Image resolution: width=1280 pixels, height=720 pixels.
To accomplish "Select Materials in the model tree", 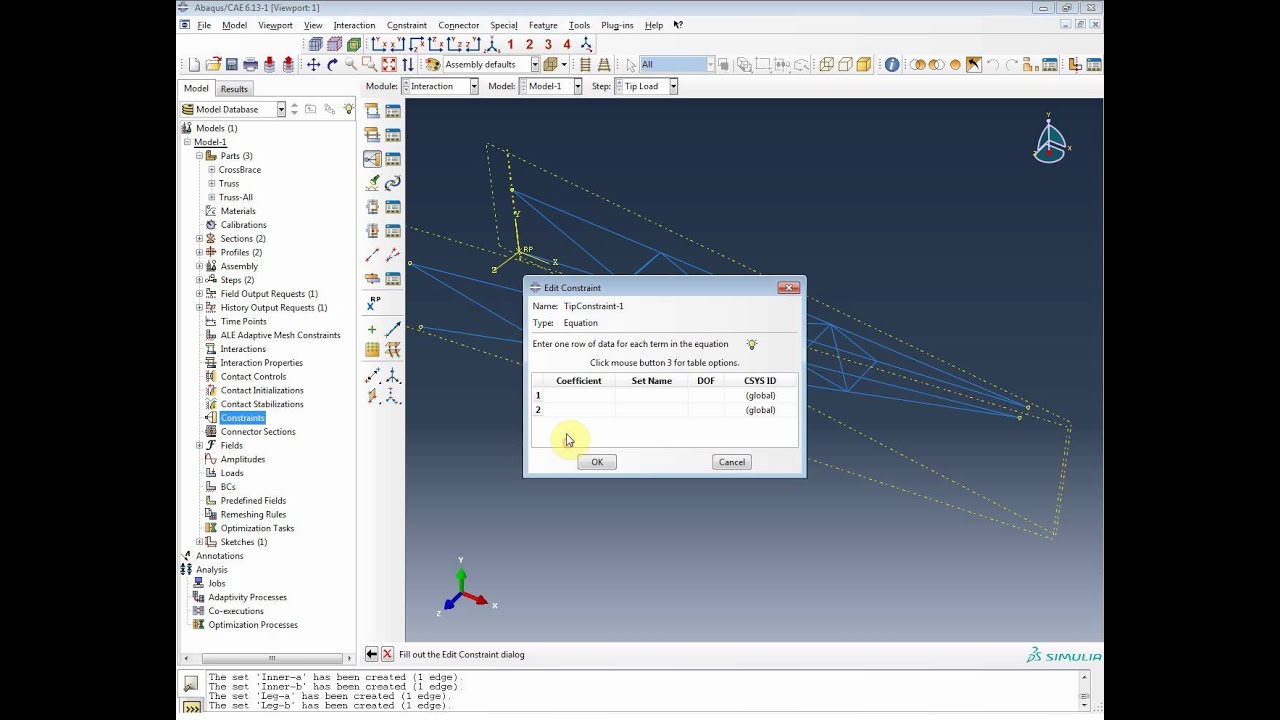I will tap(238, 211).
